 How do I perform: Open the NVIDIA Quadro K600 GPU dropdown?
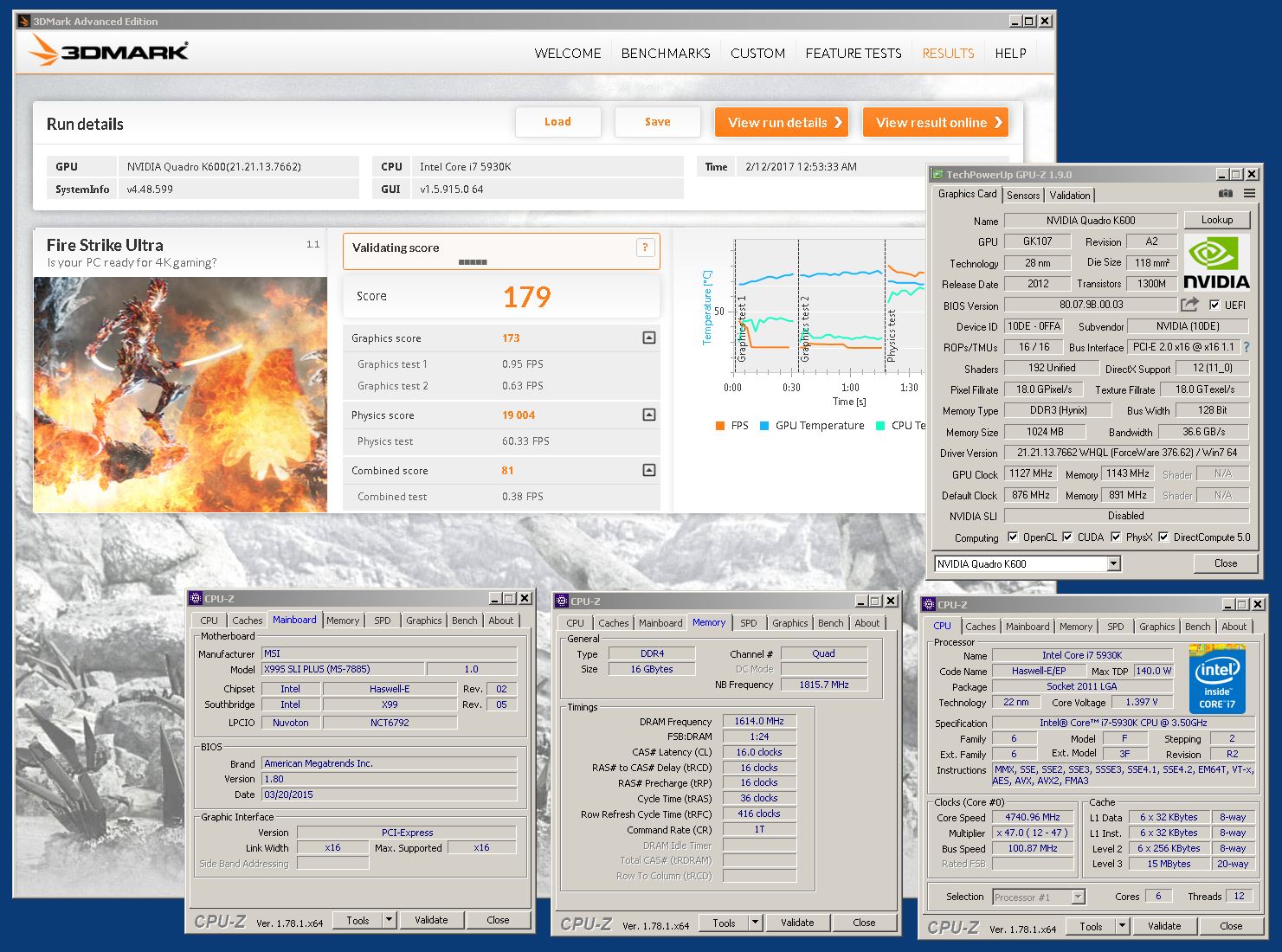pyautogui.click(x=1114, y=563)
